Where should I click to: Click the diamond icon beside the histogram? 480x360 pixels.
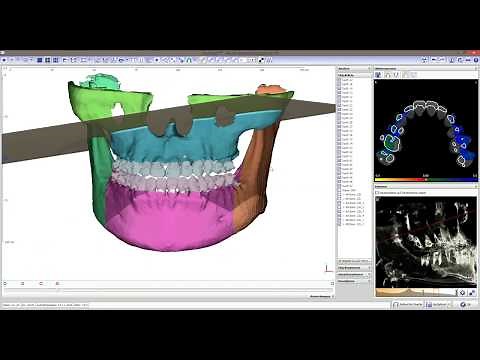pos(463,293)
